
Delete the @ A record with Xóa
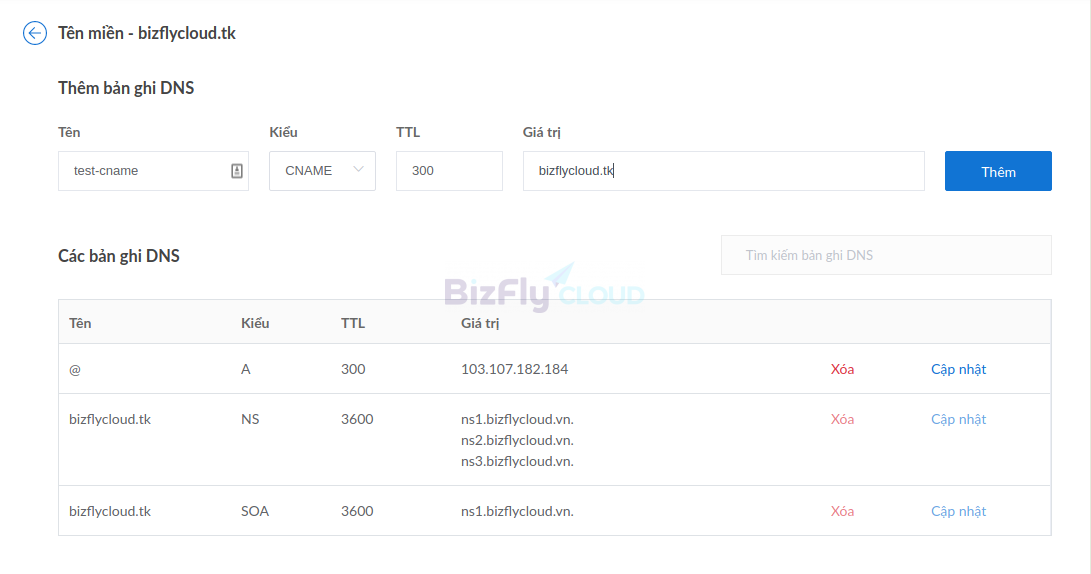[842, 369]
